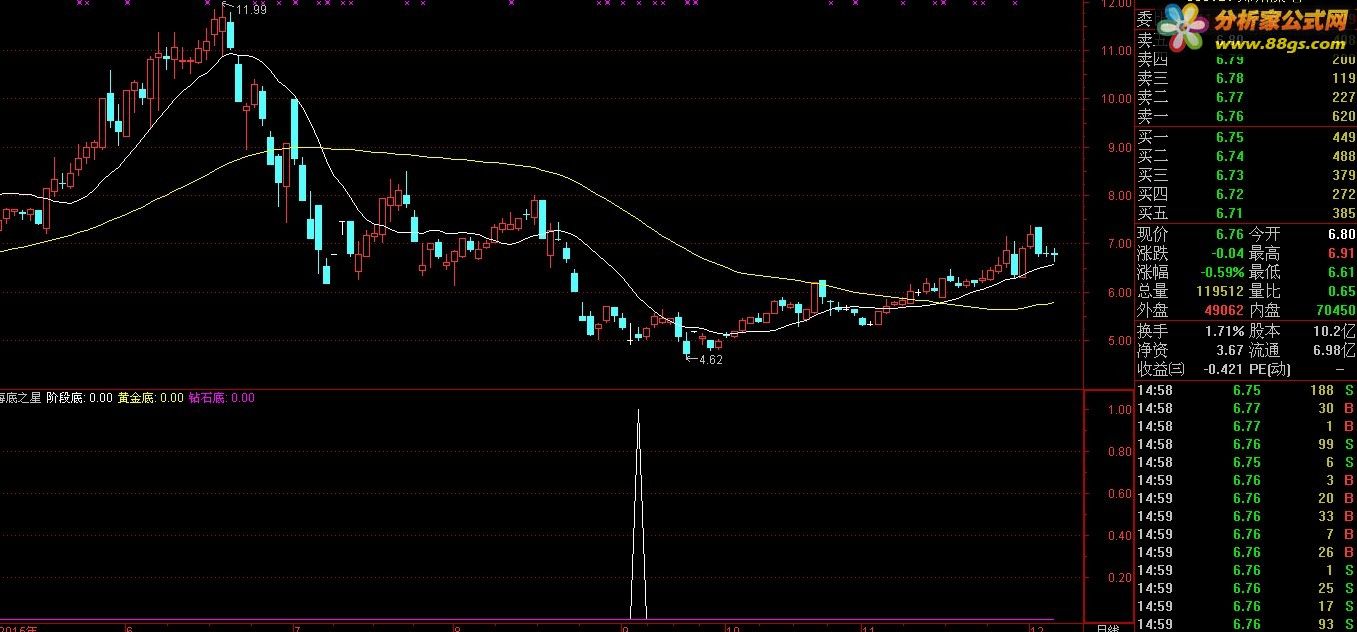
Task: Select the 买四 6.72 bid row
Action: coord(1245,194)
